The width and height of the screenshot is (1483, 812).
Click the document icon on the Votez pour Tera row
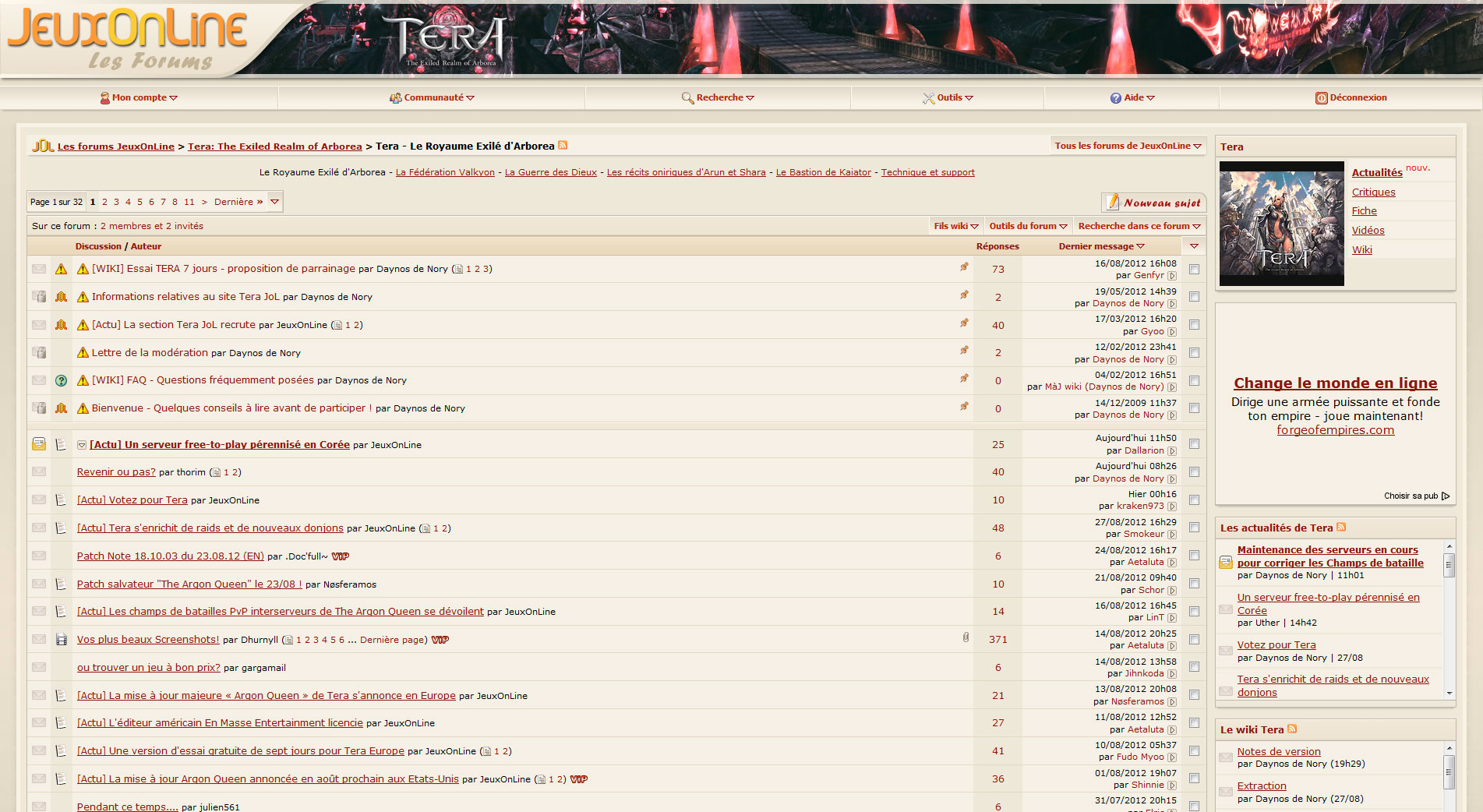62,500
